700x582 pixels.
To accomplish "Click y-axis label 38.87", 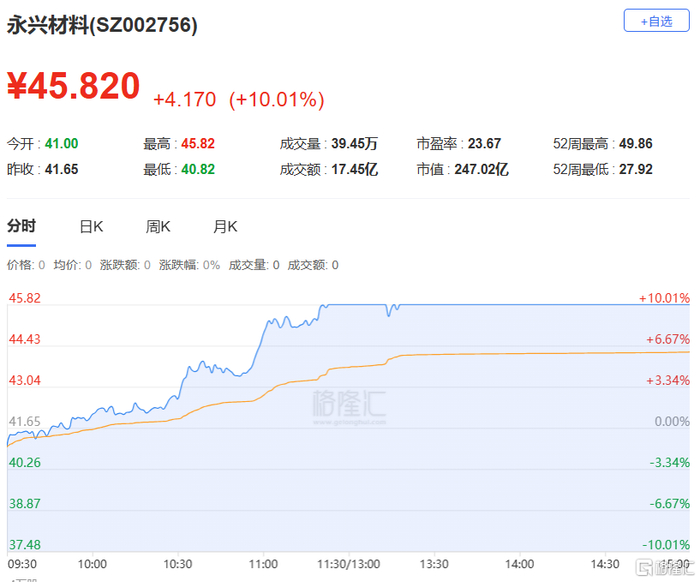I will point(25,503).
